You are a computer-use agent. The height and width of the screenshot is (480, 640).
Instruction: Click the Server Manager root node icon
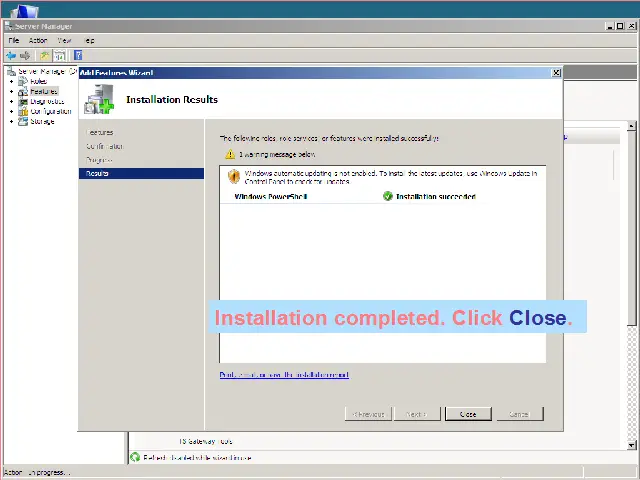(x=11, y=71)
